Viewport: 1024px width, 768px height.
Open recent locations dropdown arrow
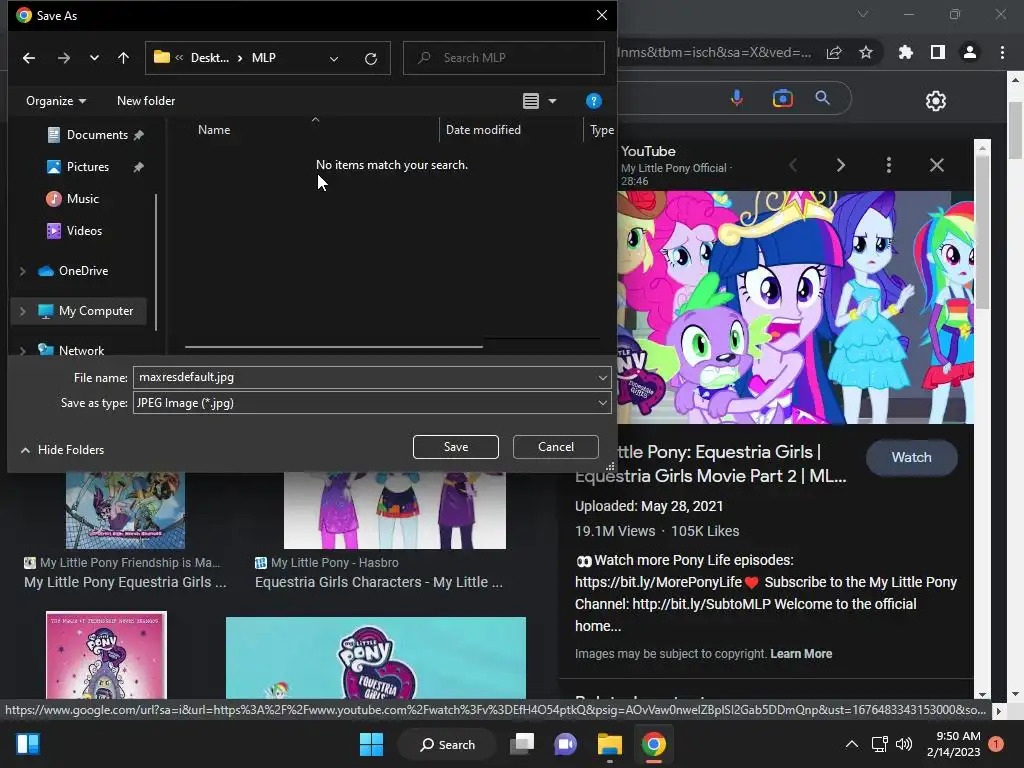[94, 58]
